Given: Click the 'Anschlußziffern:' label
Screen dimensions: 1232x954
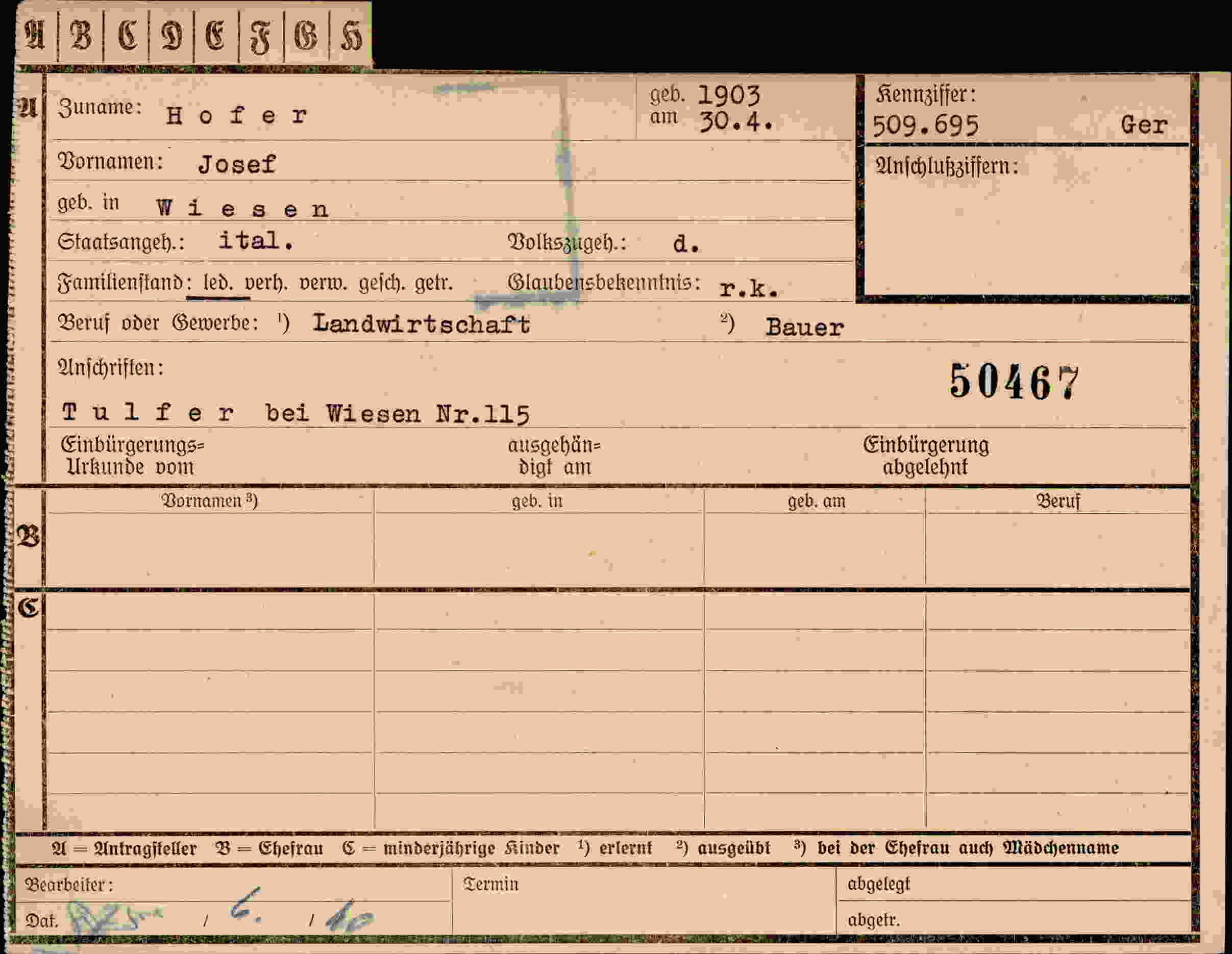Looking at the screenshot, I should 947,166.
